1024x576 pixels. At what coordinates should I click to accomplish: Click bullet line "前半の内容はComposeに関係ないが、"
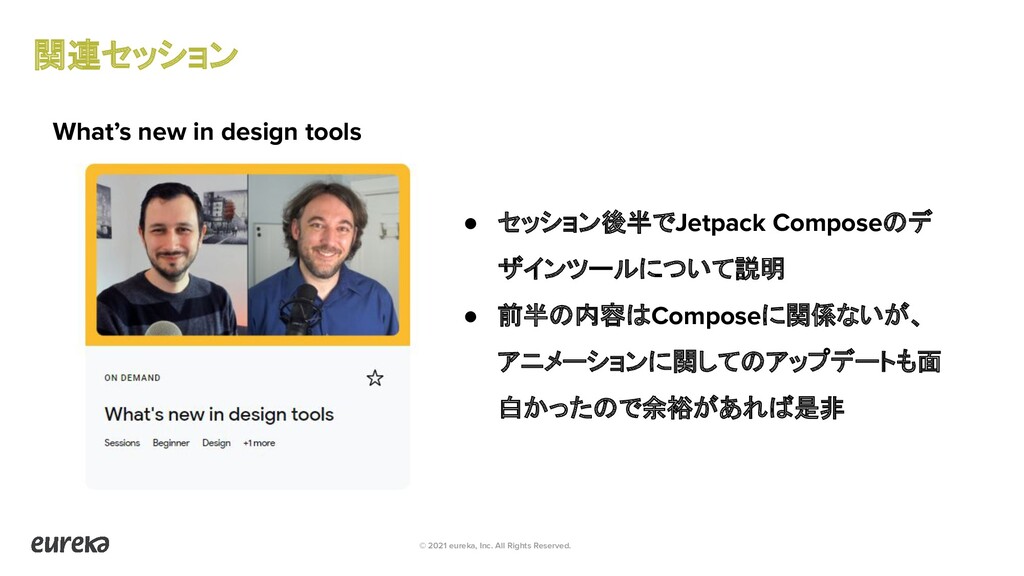(x=710, y=315)
